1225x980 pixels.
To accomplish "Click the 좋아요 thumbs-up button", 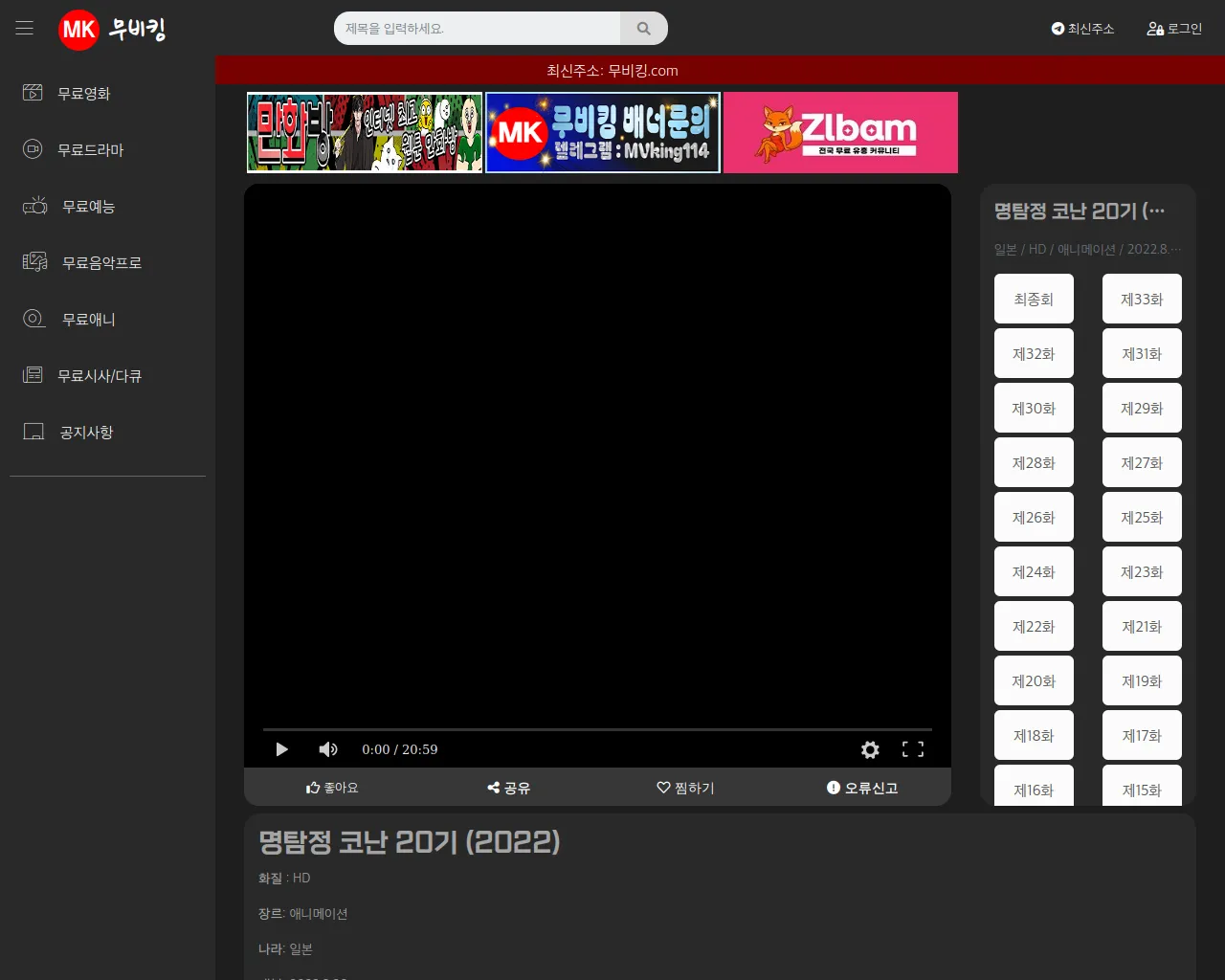I will tap(332, 788).
